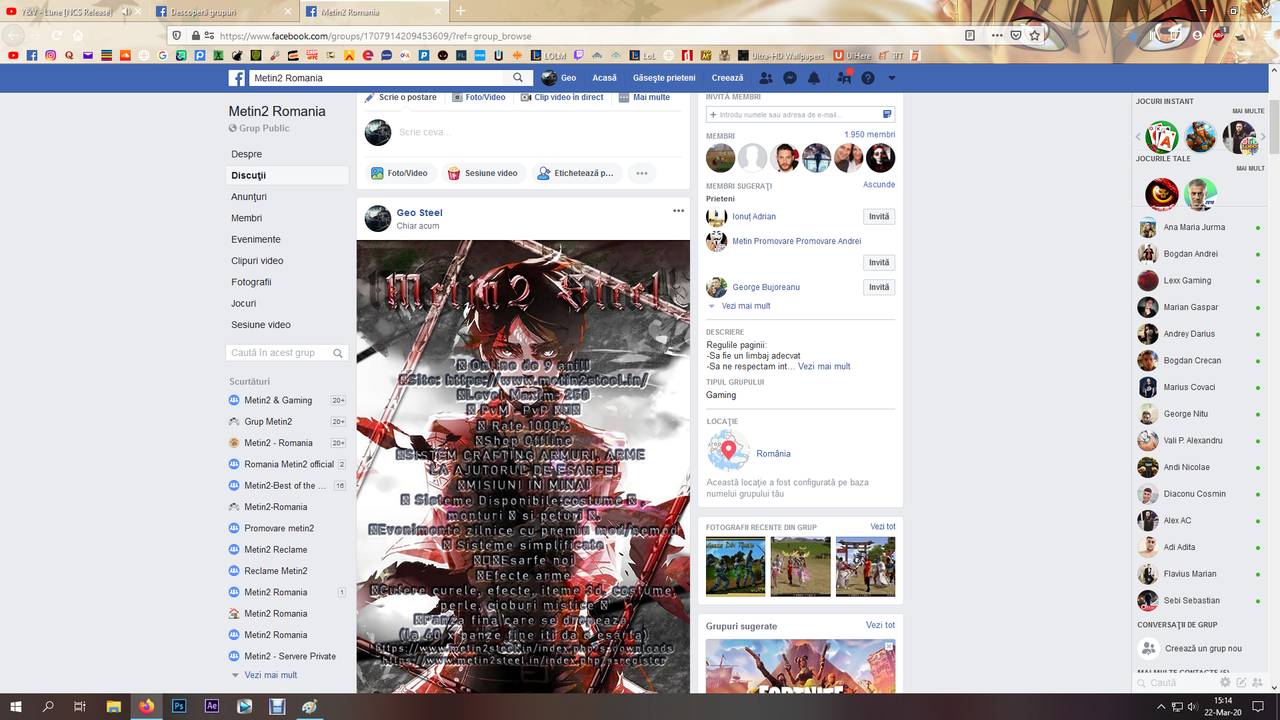This screenshot has height=720, width=1280.
Task: Click Etichetează button in composer
Action: point(575,173)
